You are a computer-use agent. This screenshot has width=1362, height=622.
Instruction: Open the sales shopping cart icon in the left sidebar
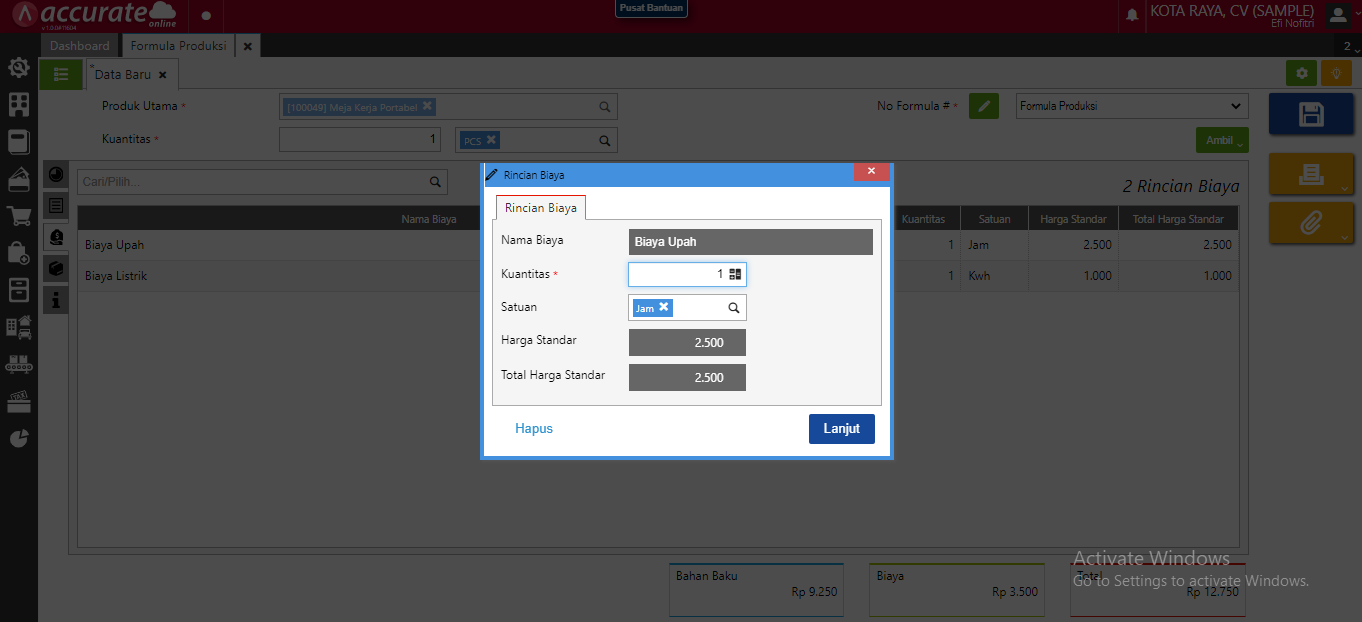tap(18, 216)
